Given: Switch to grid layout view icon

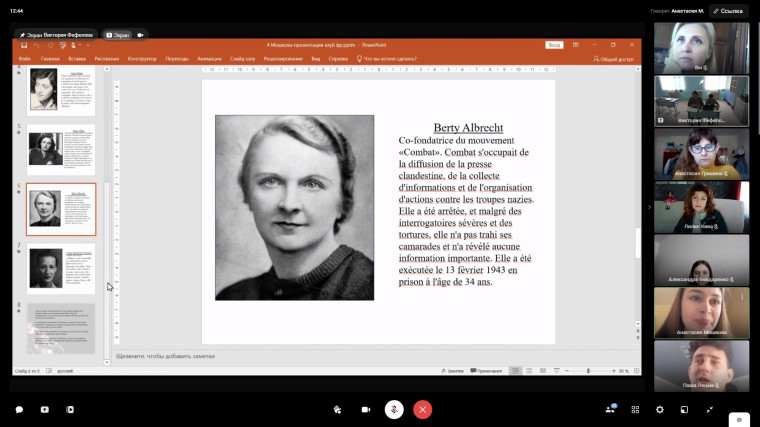Looking at the screenshot, I should coord(635,410).
